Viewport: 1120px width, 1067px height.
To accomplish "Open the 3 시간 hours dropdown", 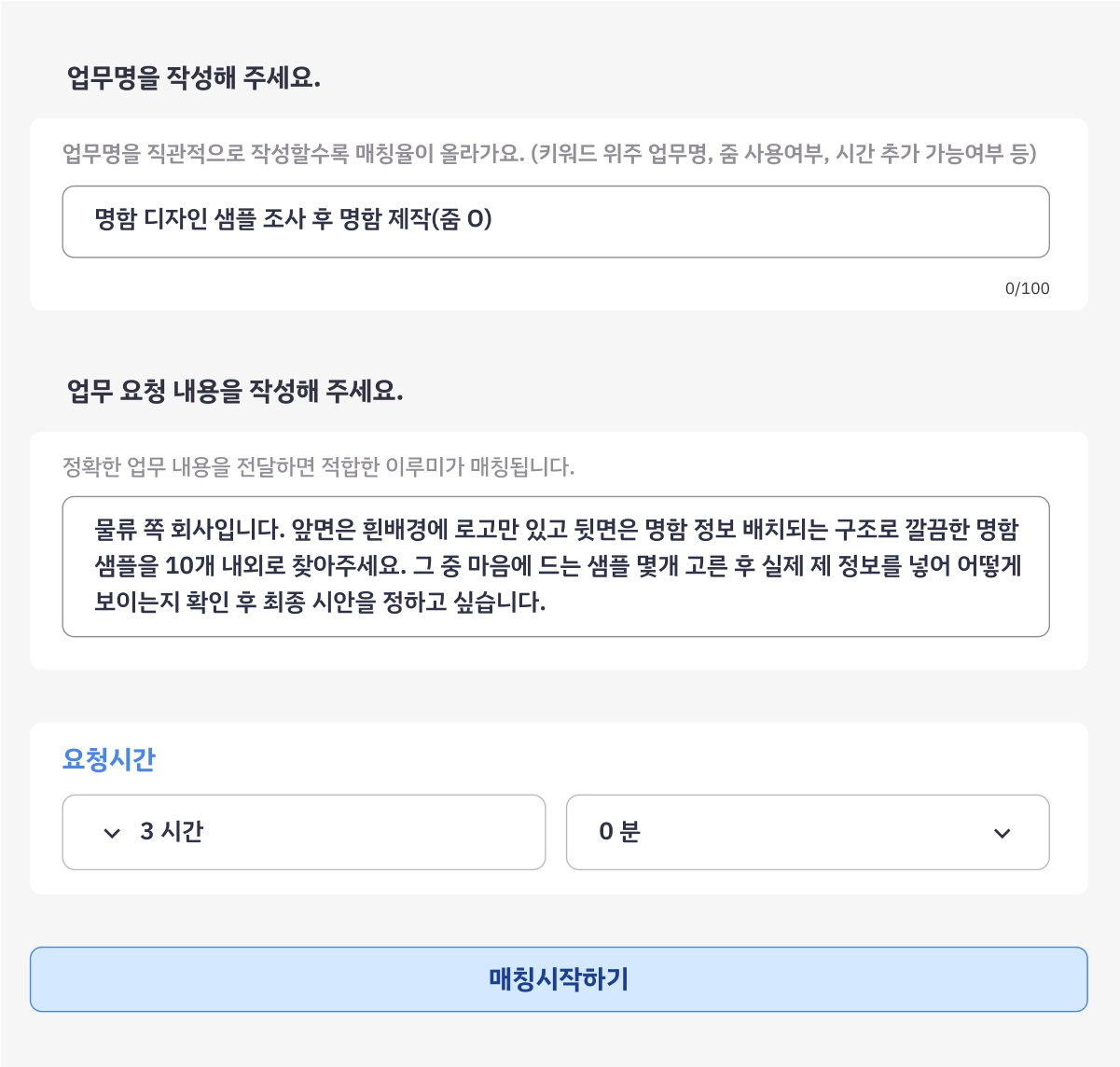I will click(304, 832).
